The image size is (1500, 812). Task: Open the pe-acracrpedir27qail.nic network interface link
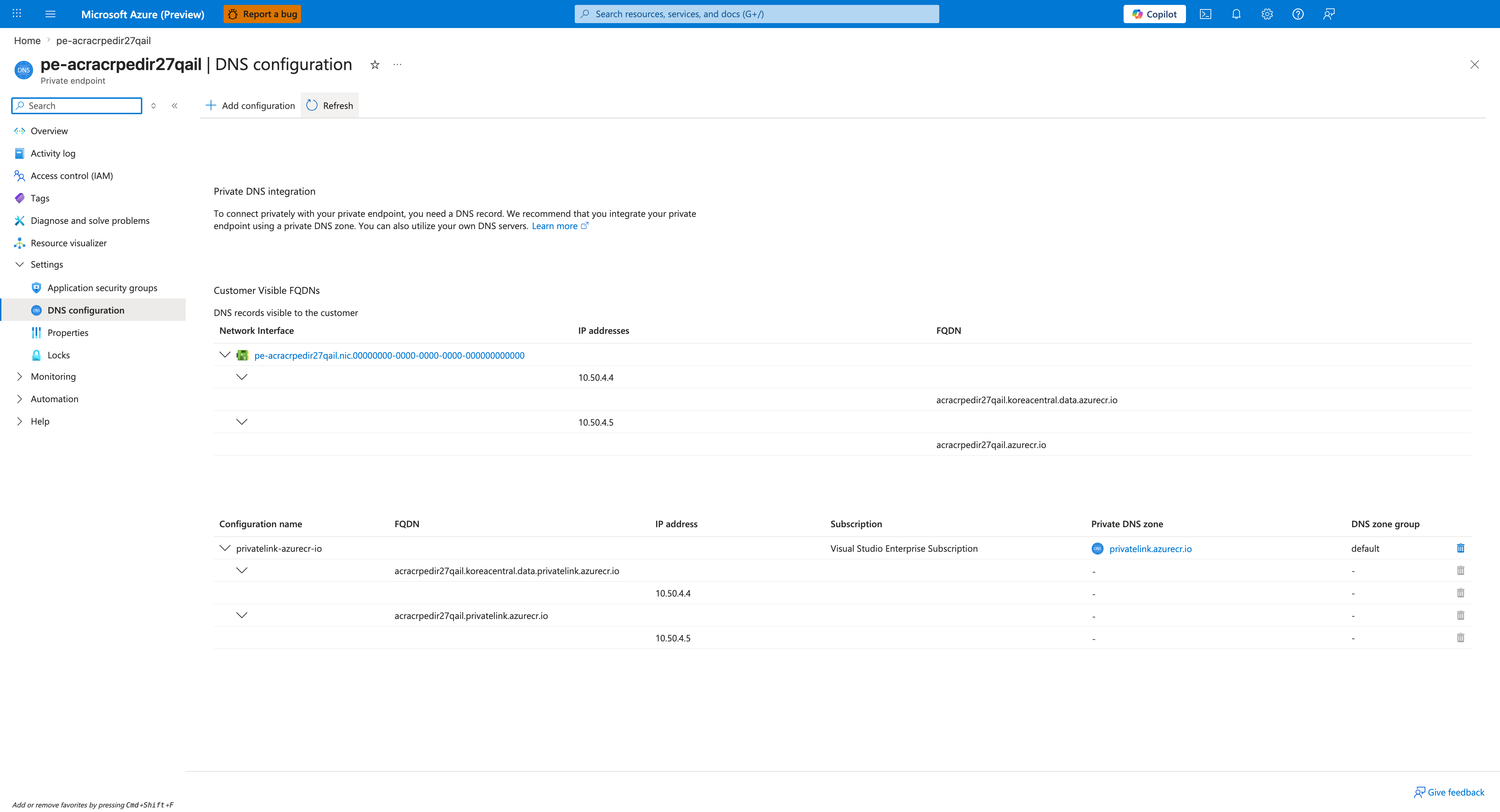(x=389, y=355)
